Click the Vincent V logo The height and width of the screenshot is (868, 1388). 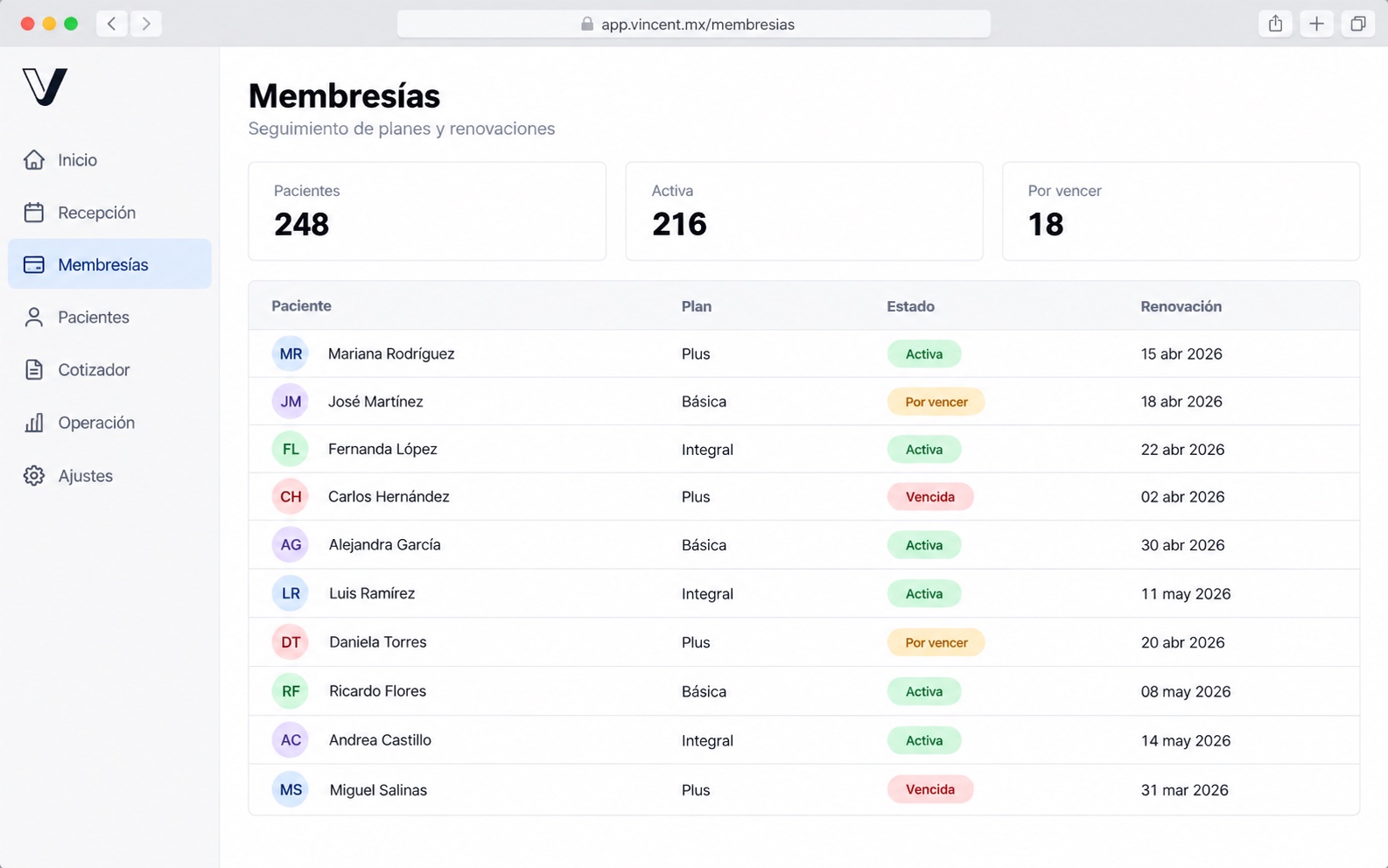pyautogui.click(x=45, y=87)
